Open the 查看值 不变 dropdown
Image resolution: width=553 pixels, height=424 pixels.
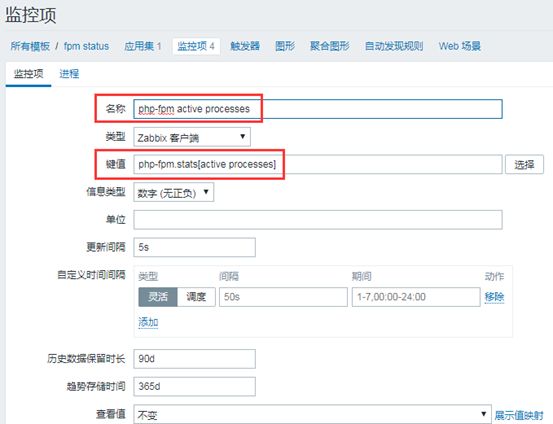[312, 414]
